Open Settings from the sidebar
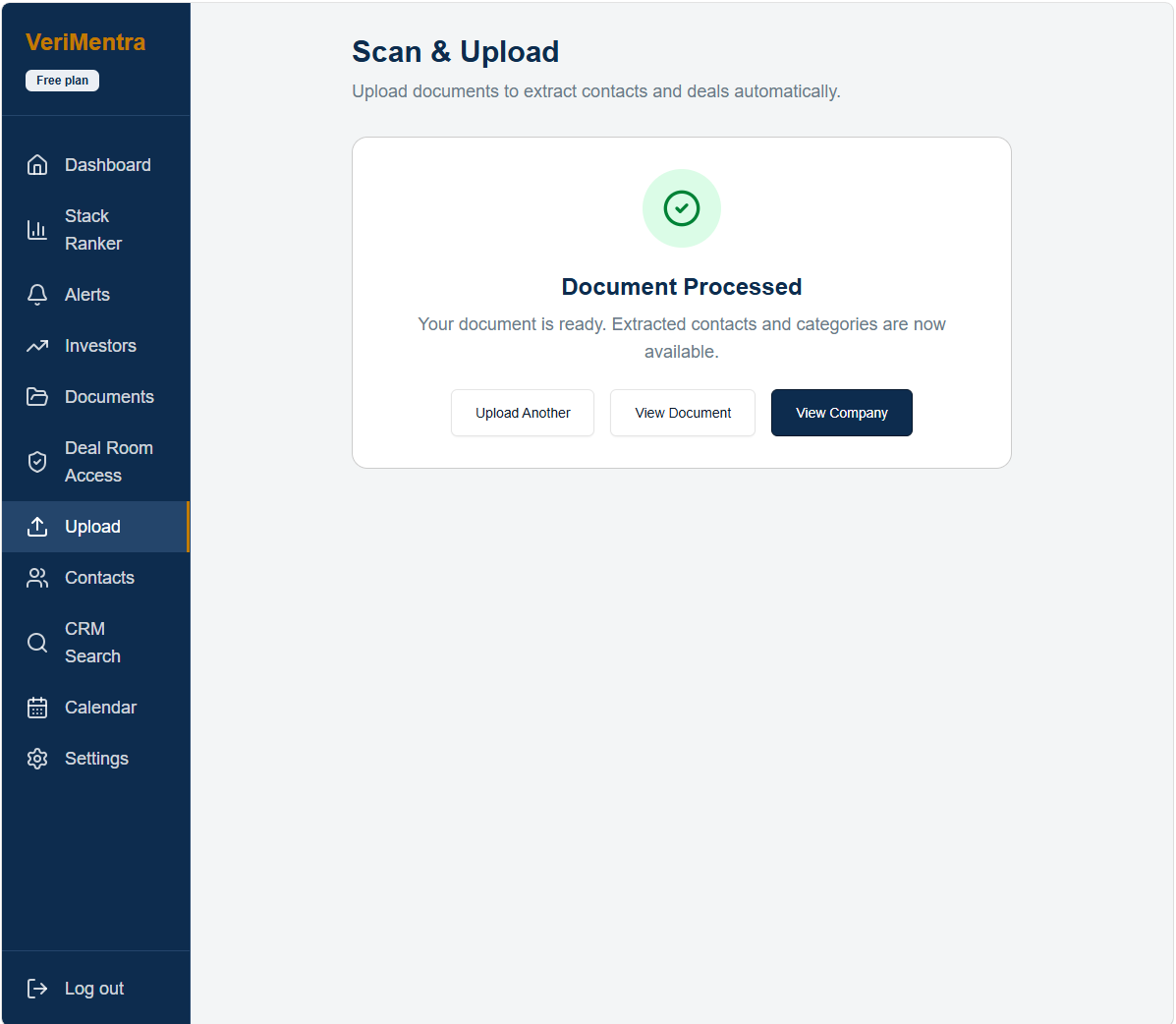 point(96,759)
